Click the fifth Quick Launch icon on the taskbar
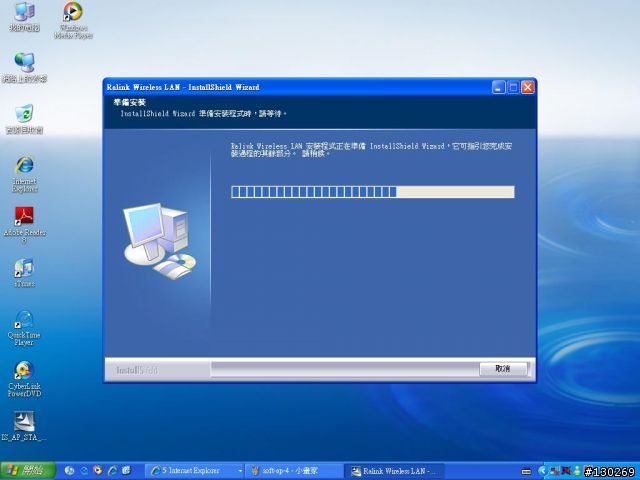The image size is (640, 480). click(126, 471)
